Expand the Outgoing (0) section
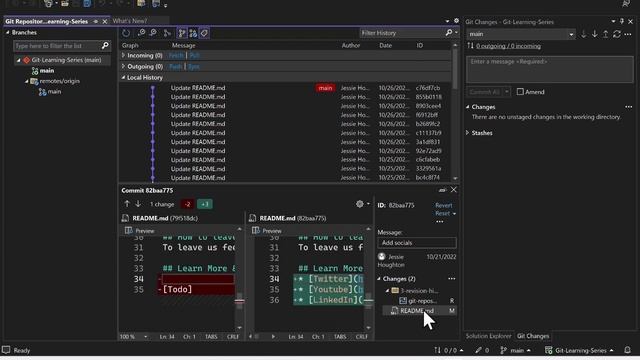This screenshot has height=360, width=640. [123, 66]
